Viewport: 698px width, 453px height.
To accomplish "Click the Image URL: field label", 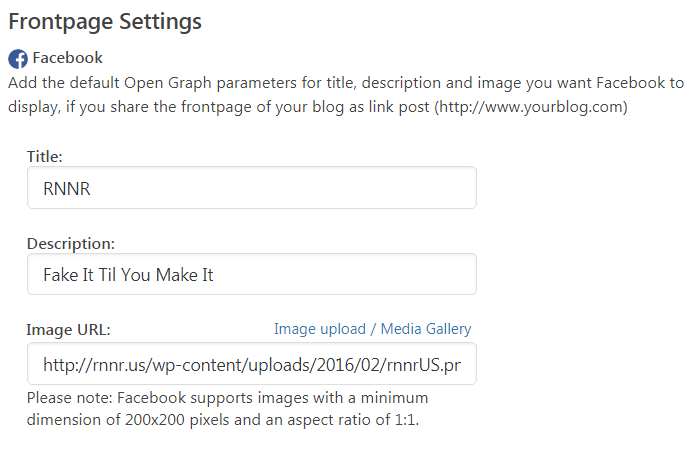I will coord(68,330).
